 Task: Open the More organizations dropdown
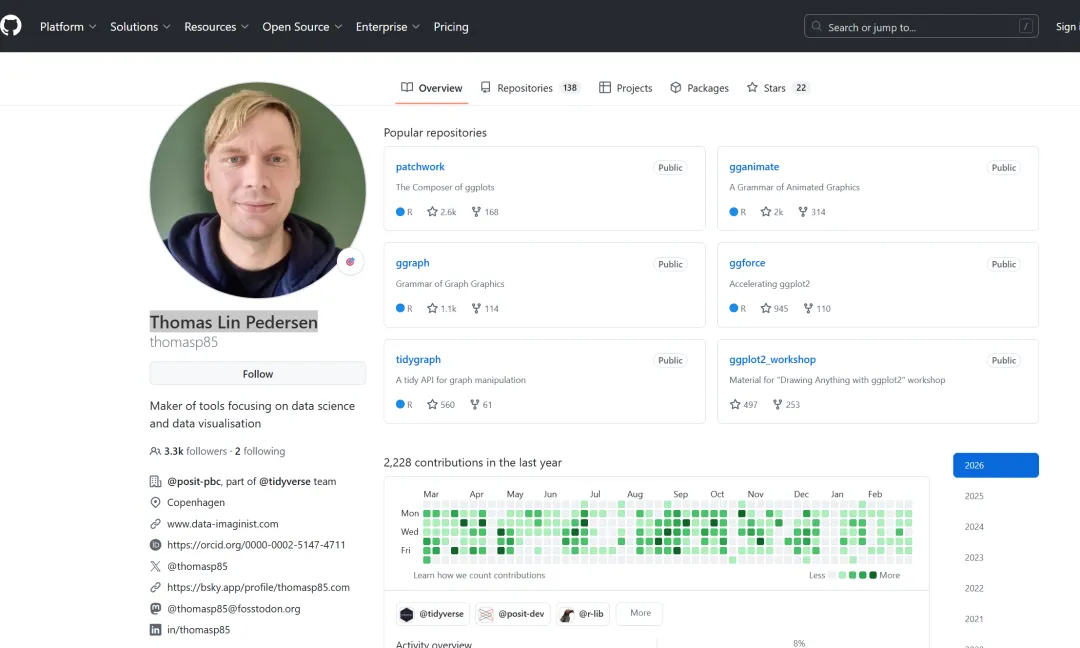tap(640, 613)
